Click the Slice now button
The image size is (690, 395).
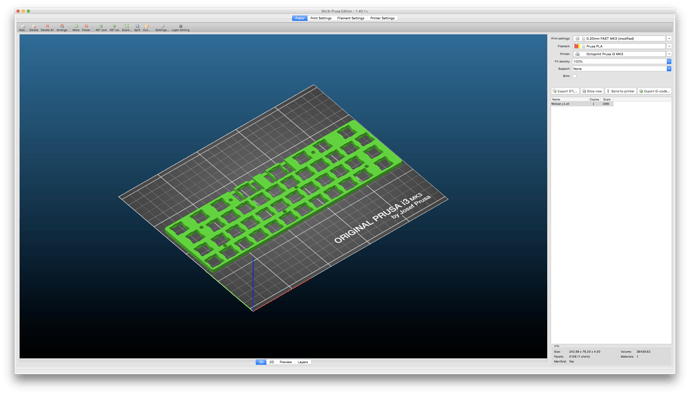pos(592,91)
